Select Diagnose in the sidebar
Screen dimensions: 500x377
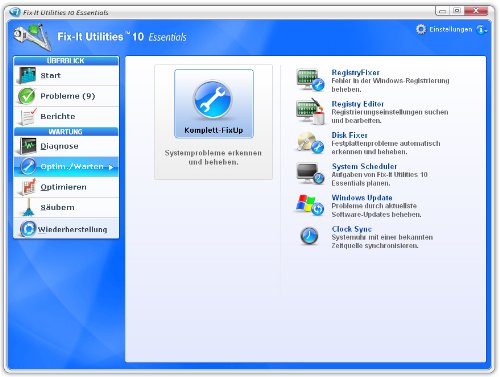tap(66, 146)
